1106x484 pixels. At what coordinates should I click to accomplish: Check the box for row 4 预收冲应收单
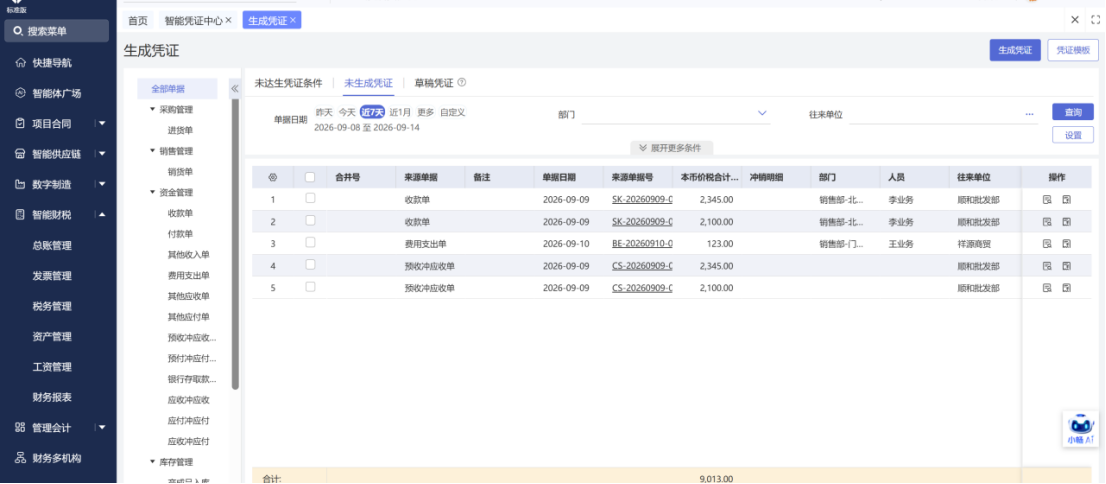[x=310, y=265]
